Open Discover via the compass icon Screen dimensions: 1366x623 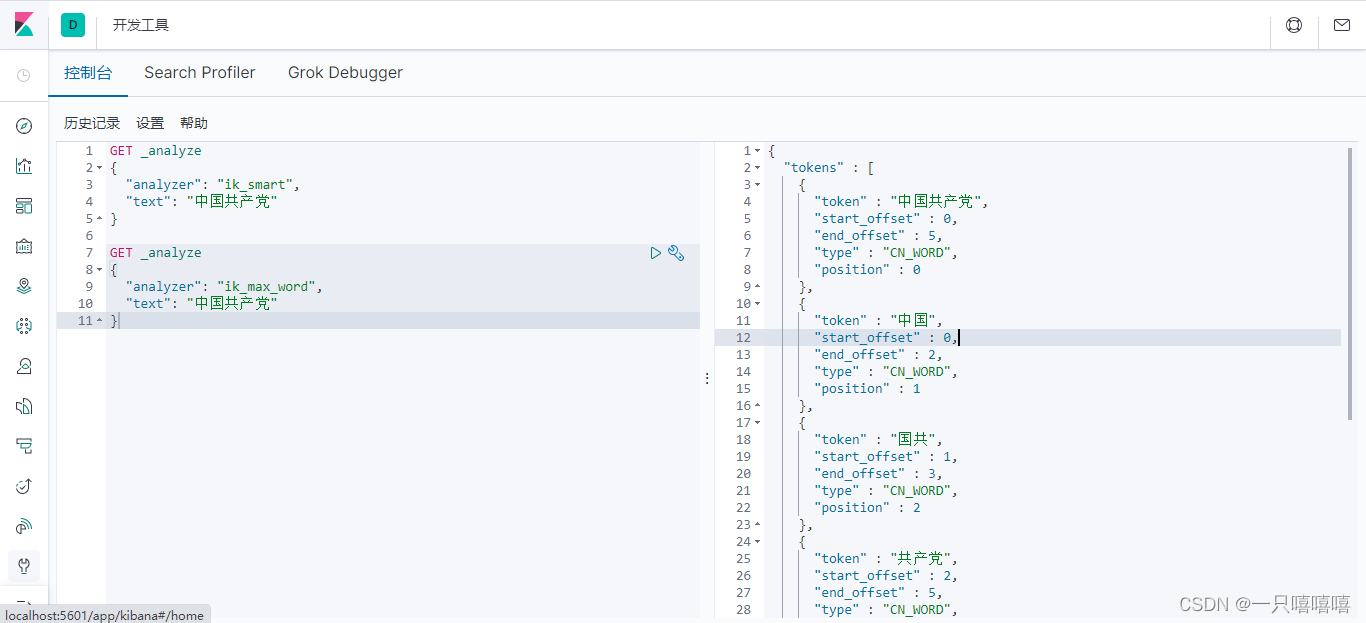[24, 126]
